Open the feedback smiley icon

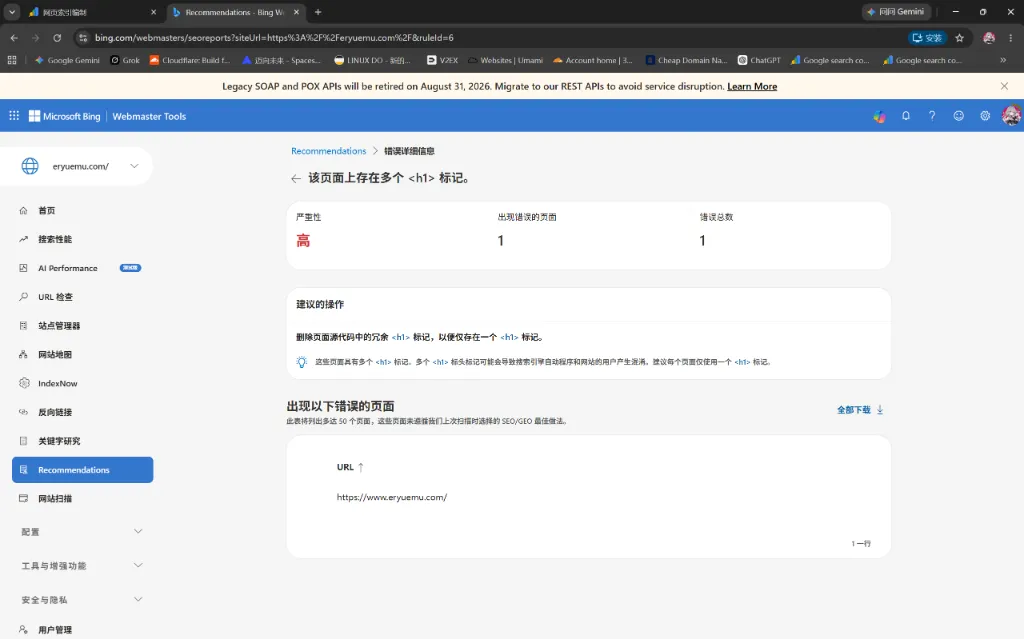959,116
